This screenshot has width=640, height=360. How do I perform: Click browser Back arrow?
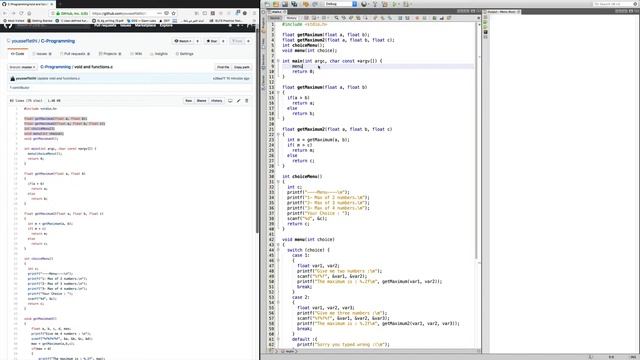[x=5, y=13]
